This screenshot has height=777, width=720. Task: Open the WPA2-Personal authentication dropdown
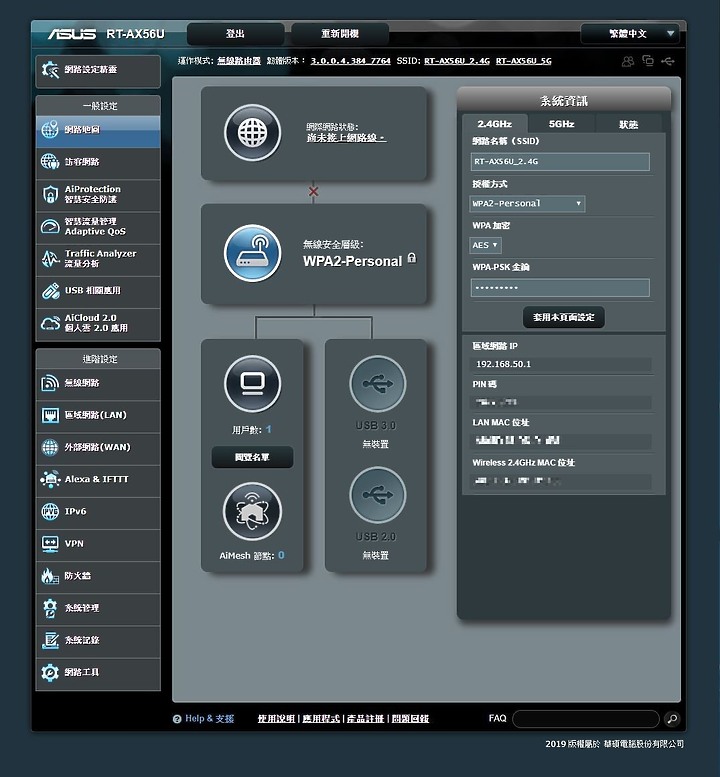(527, 204)
